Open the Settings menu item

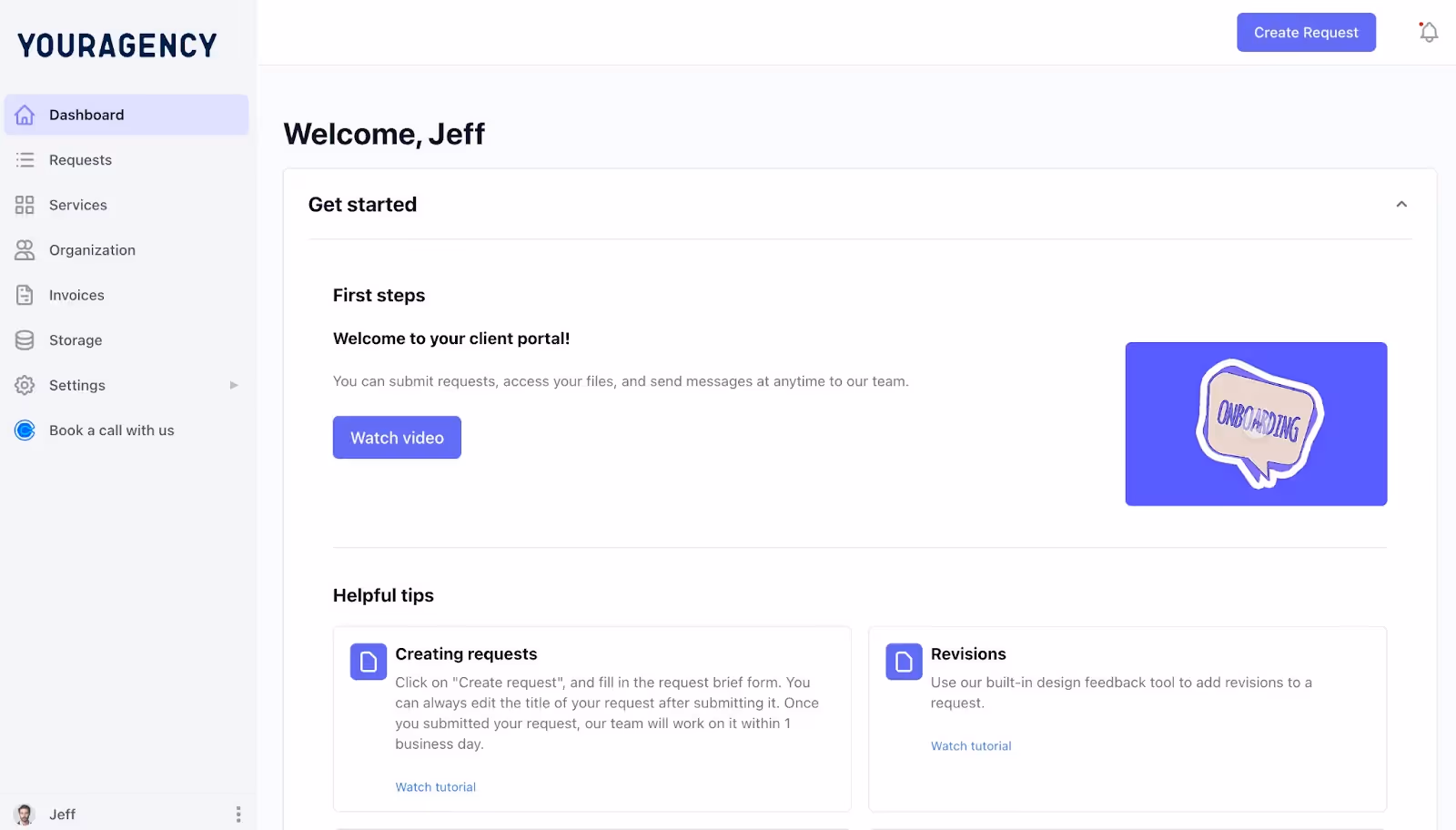pos(126,385)
